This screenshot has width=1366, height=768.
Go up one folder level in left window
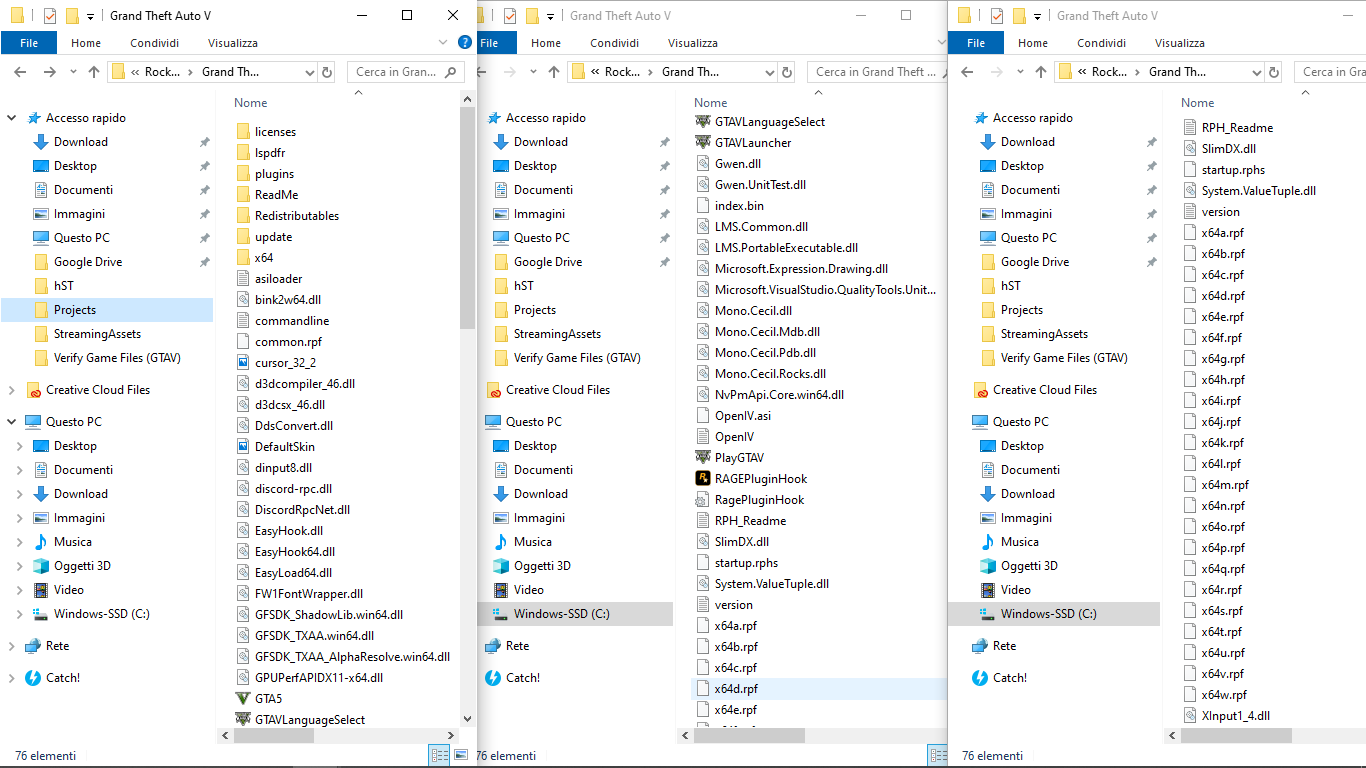click(x=94, y=72)
